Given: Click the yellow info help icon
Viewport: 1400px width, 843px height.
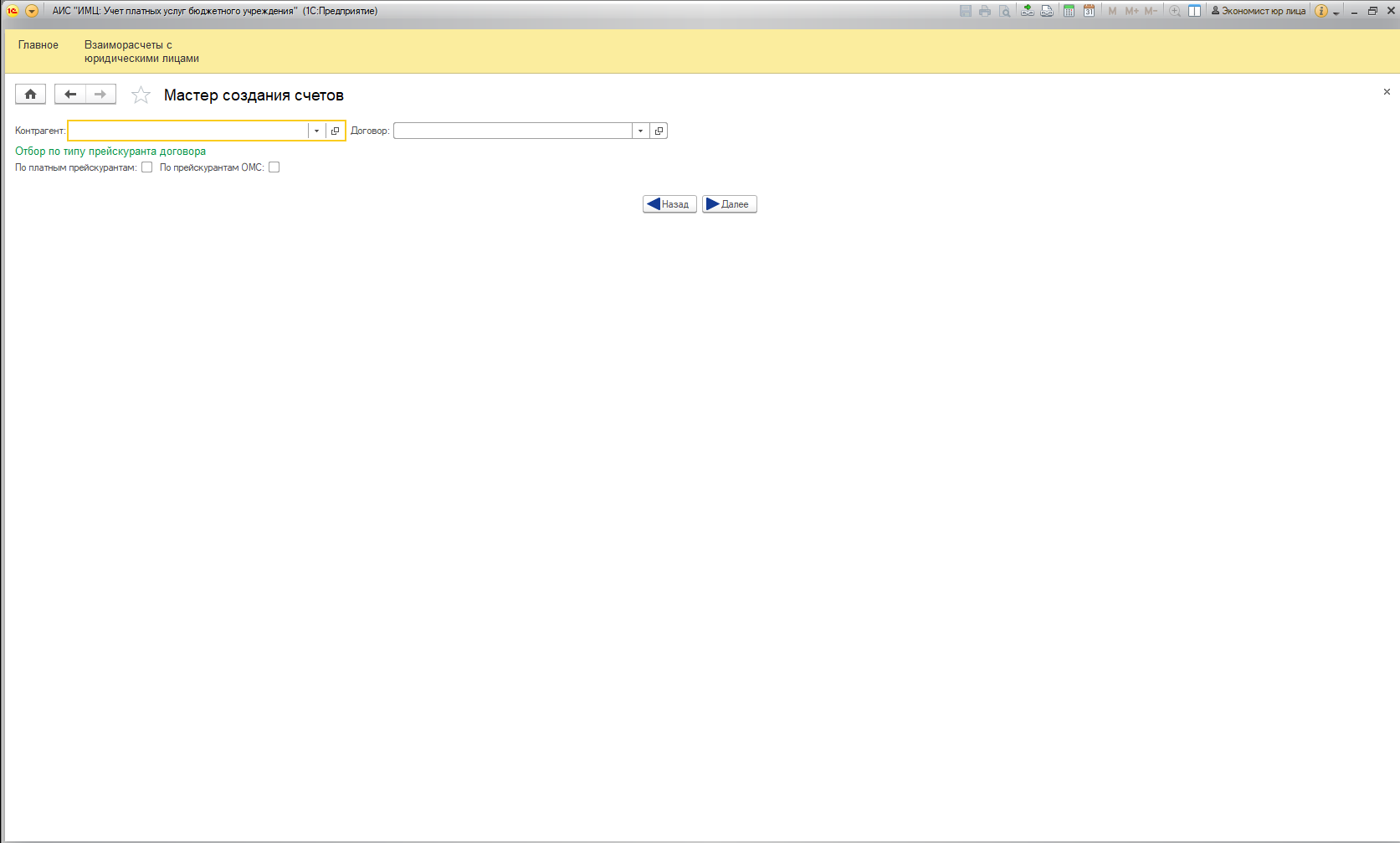Looking at the screenshot, I should [x=1321, y=11].
